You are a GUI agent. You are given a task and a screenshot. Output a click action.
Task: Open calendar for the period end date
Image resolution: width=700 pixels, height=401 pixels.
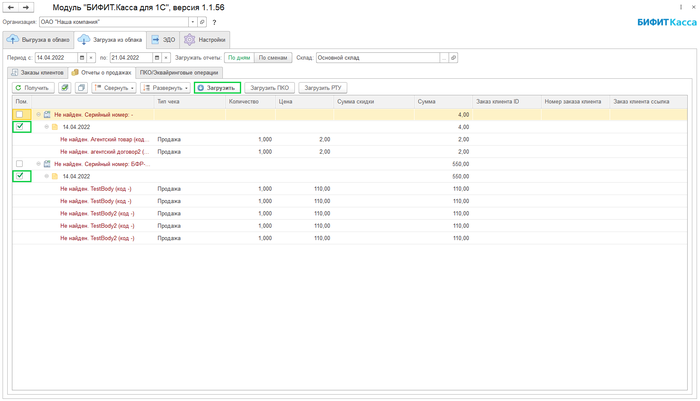pyautogui.click(x=157, y=58)
